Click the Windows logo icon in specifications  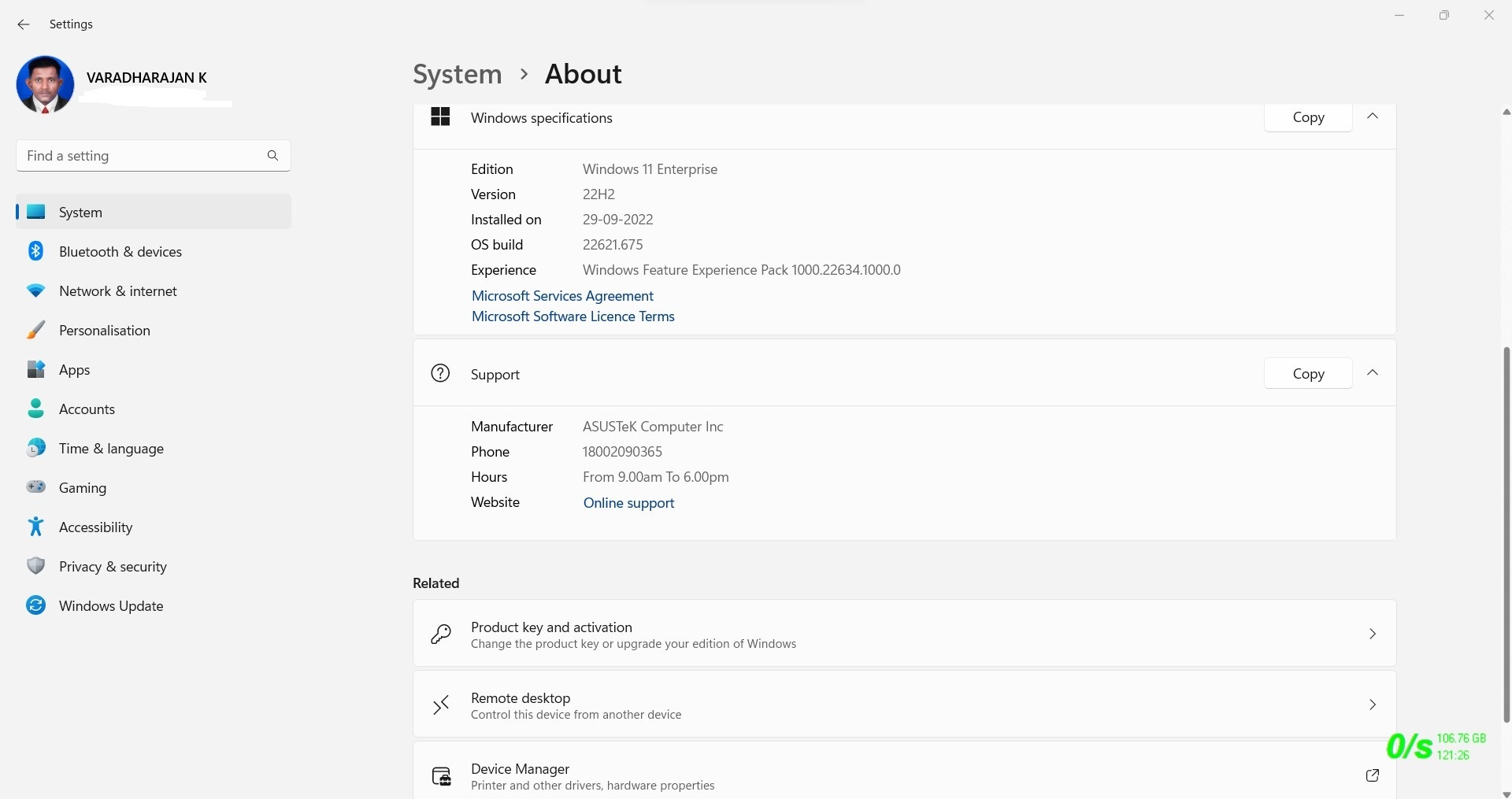440,117
